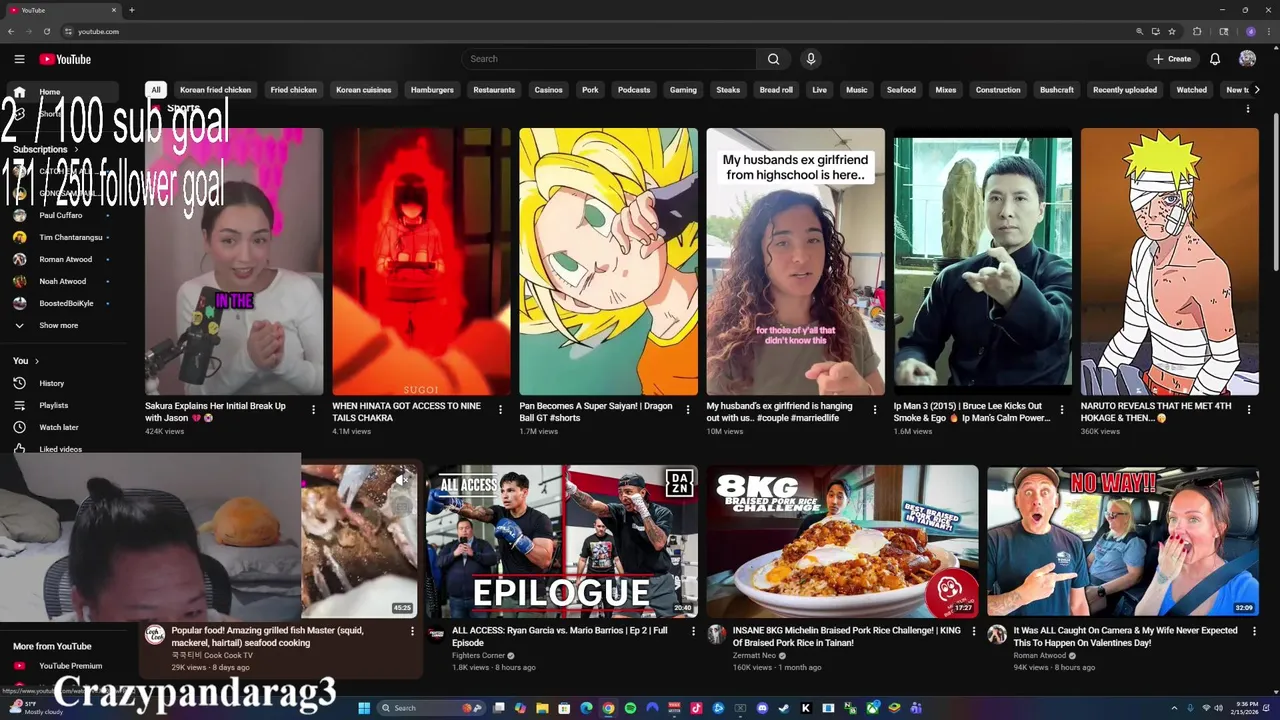1280x720 pixels.
Task: Select the Casinos filter chip
Action: pos(548,90)
